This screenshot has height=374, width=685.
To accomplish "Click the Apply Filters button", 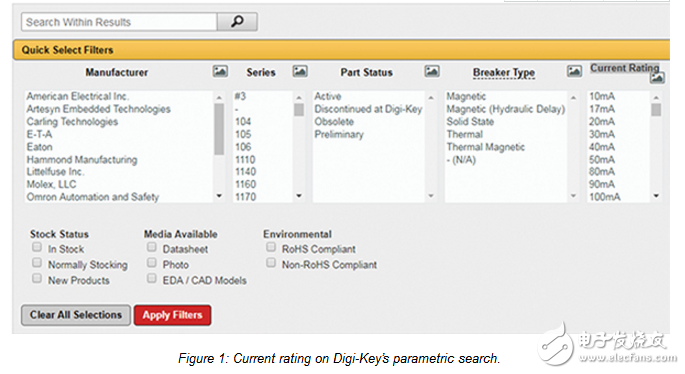I will click(x=173, y=315).
